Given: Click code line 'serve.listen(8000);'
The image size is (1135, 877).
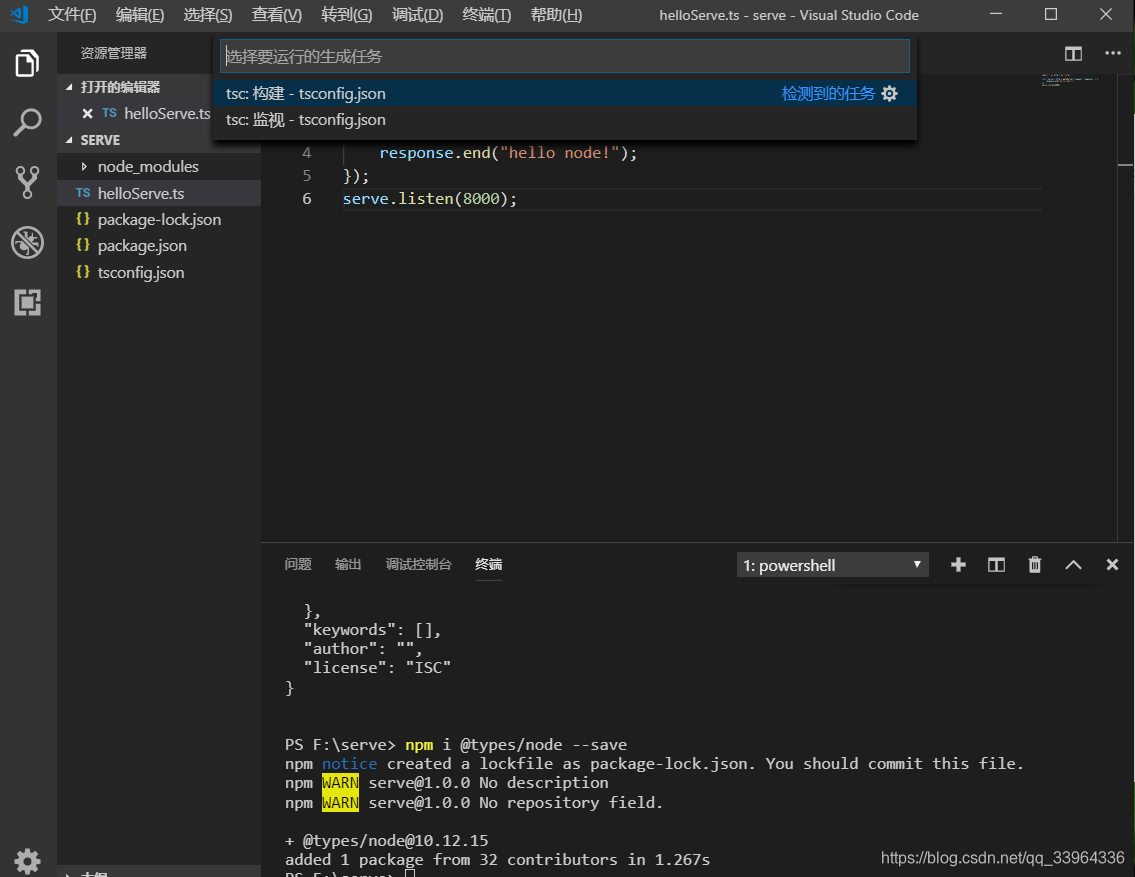Looking at the screenshot, I should pyautogui.click(x=430, y=198).
